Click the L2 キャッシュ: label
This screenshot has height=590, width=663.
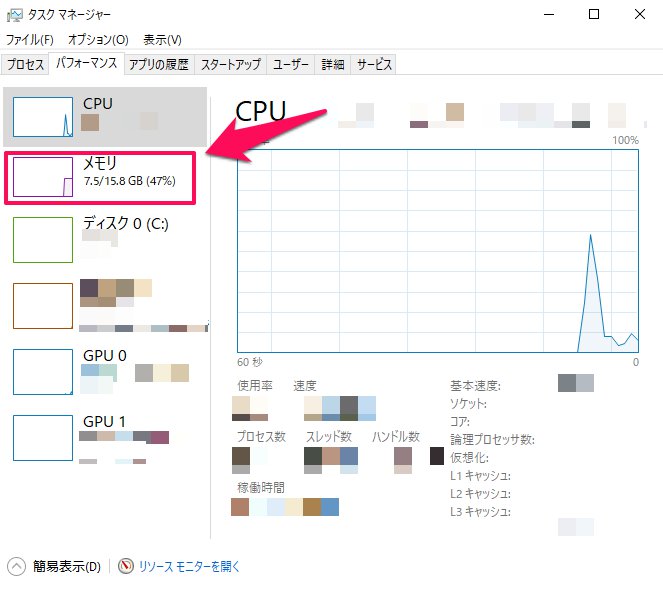tap(480, 494)
